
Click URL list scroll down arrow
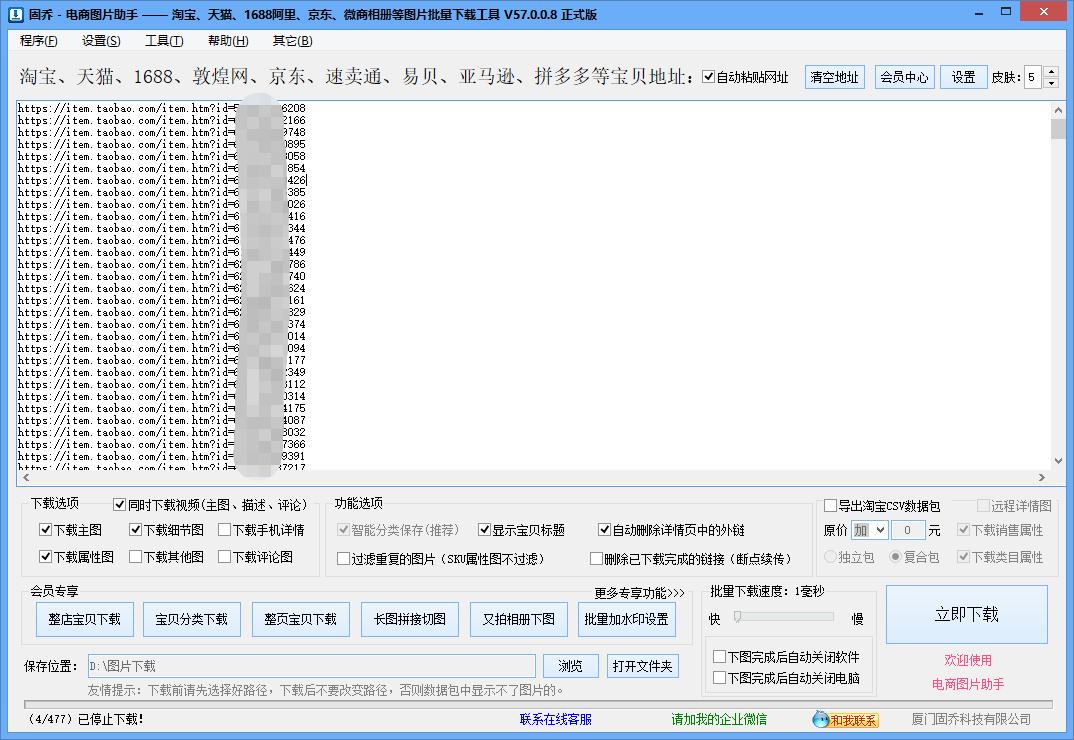pyautogui.click(x=1058, y=461)
